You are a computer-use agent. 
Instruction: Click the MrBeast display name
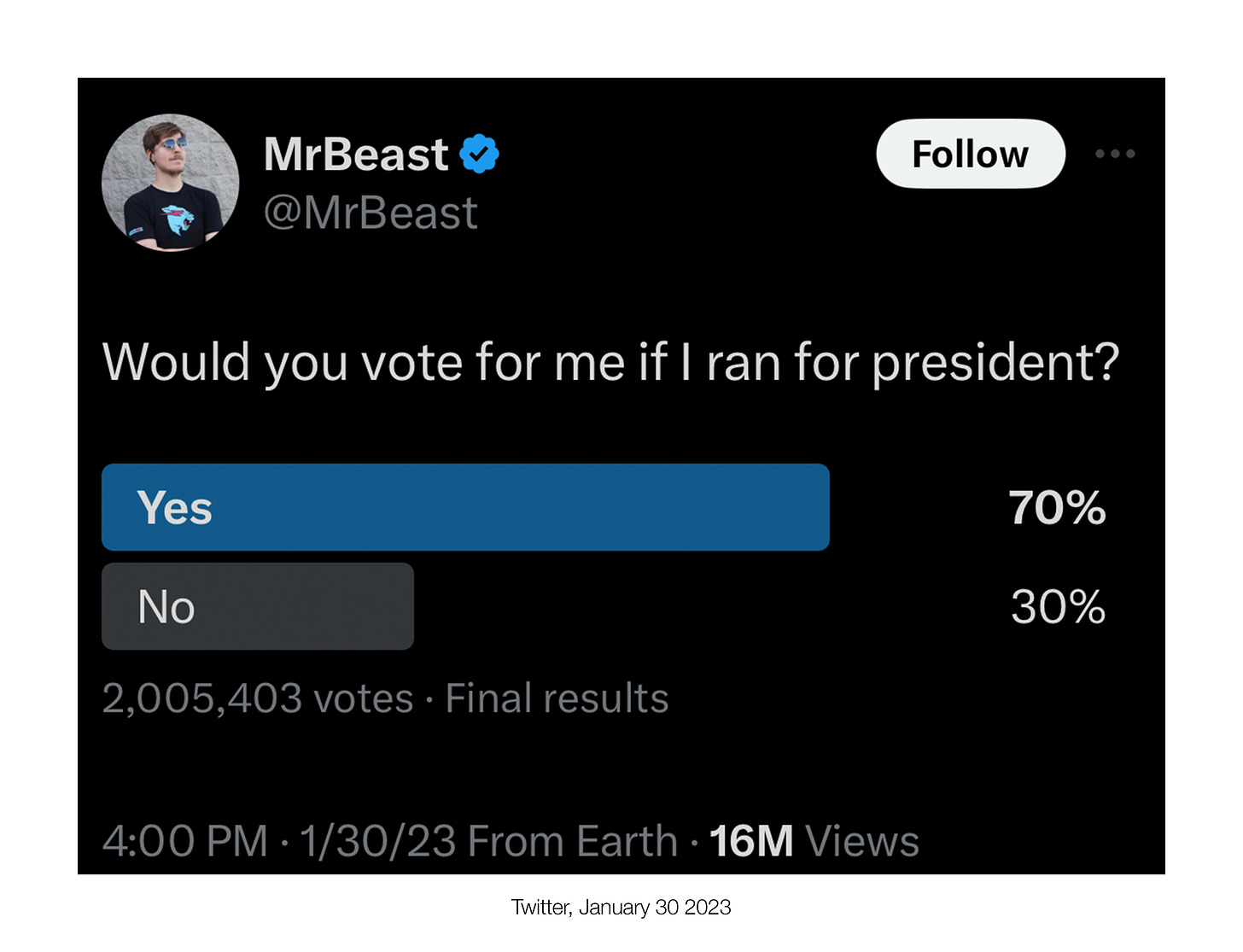[x=355, y=155]
